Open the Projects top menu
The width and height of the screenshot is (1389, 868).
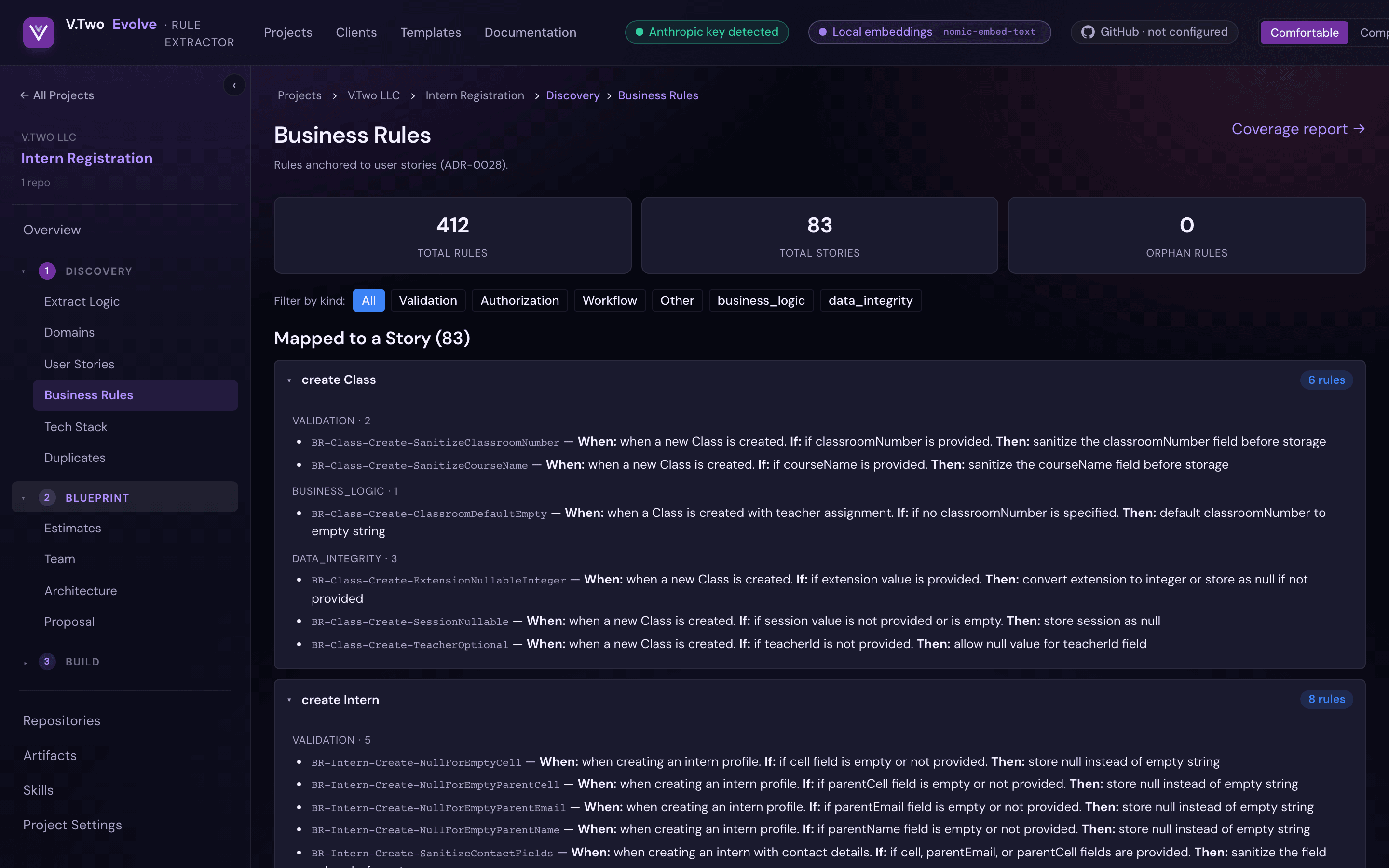288,33
